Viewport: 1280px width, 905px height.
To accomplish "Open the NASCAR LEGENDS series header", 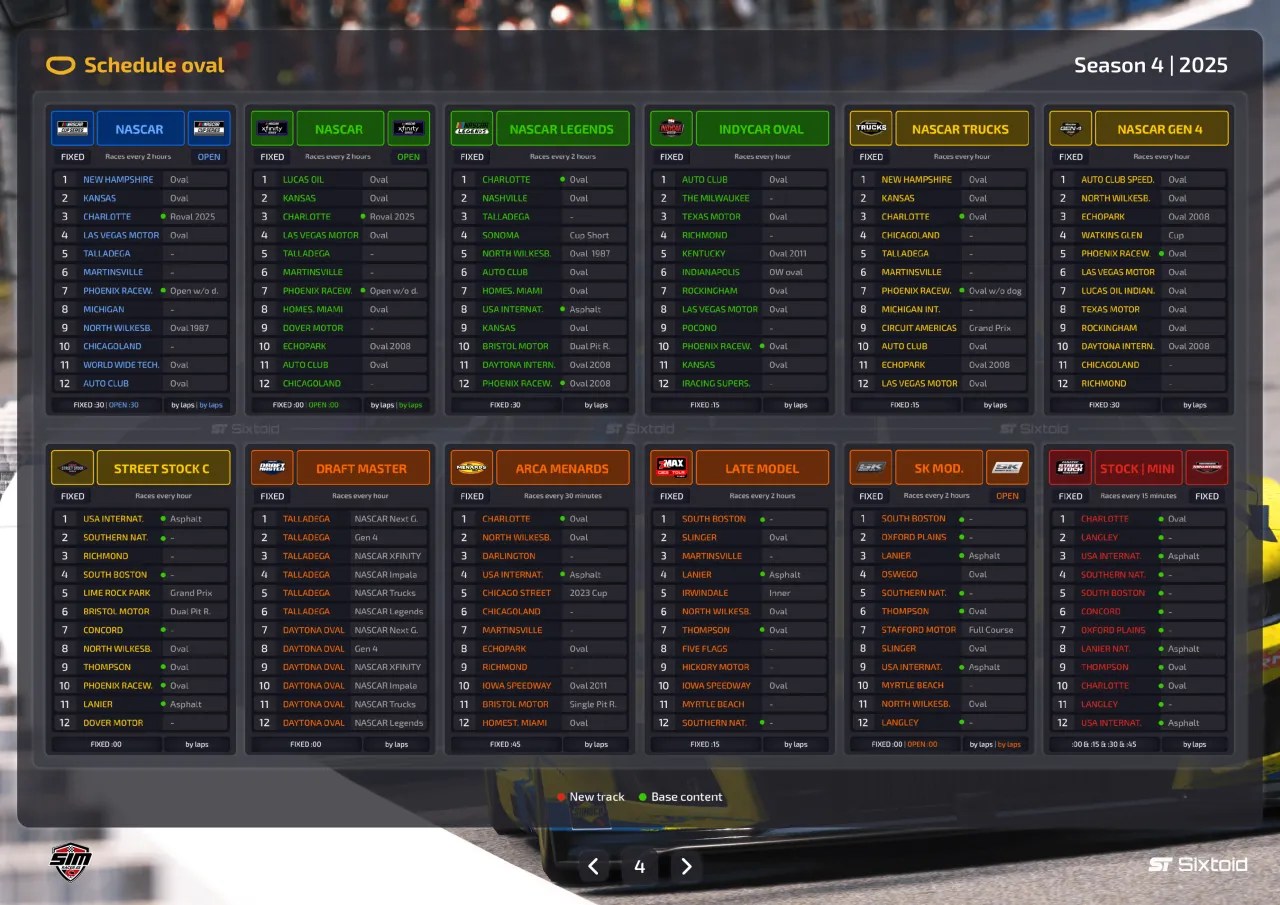I will click(562, 129).
